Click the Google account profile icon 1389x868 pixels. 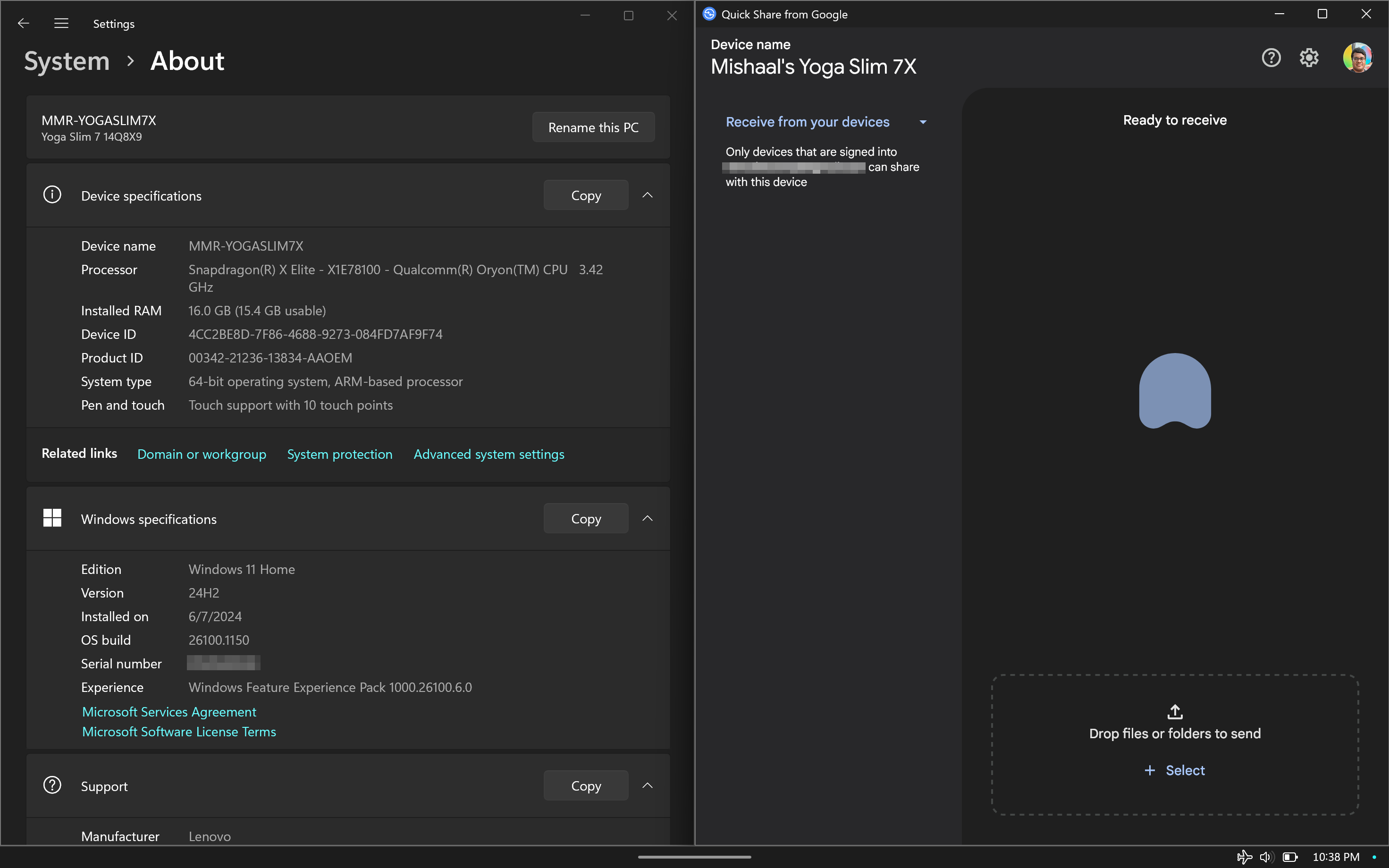tap(1357, 57)
